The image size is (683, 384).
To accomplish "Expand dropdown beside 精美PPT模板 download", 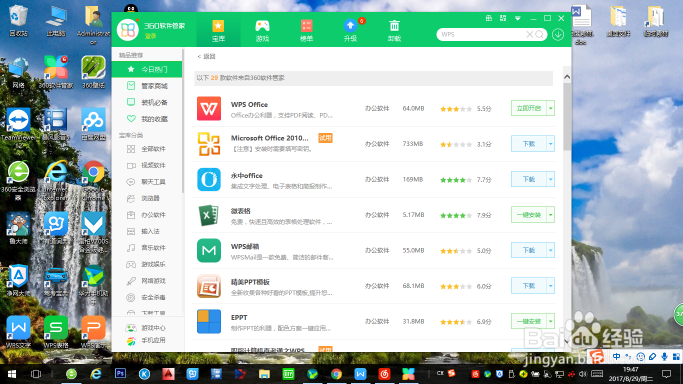I will (551, 286).
